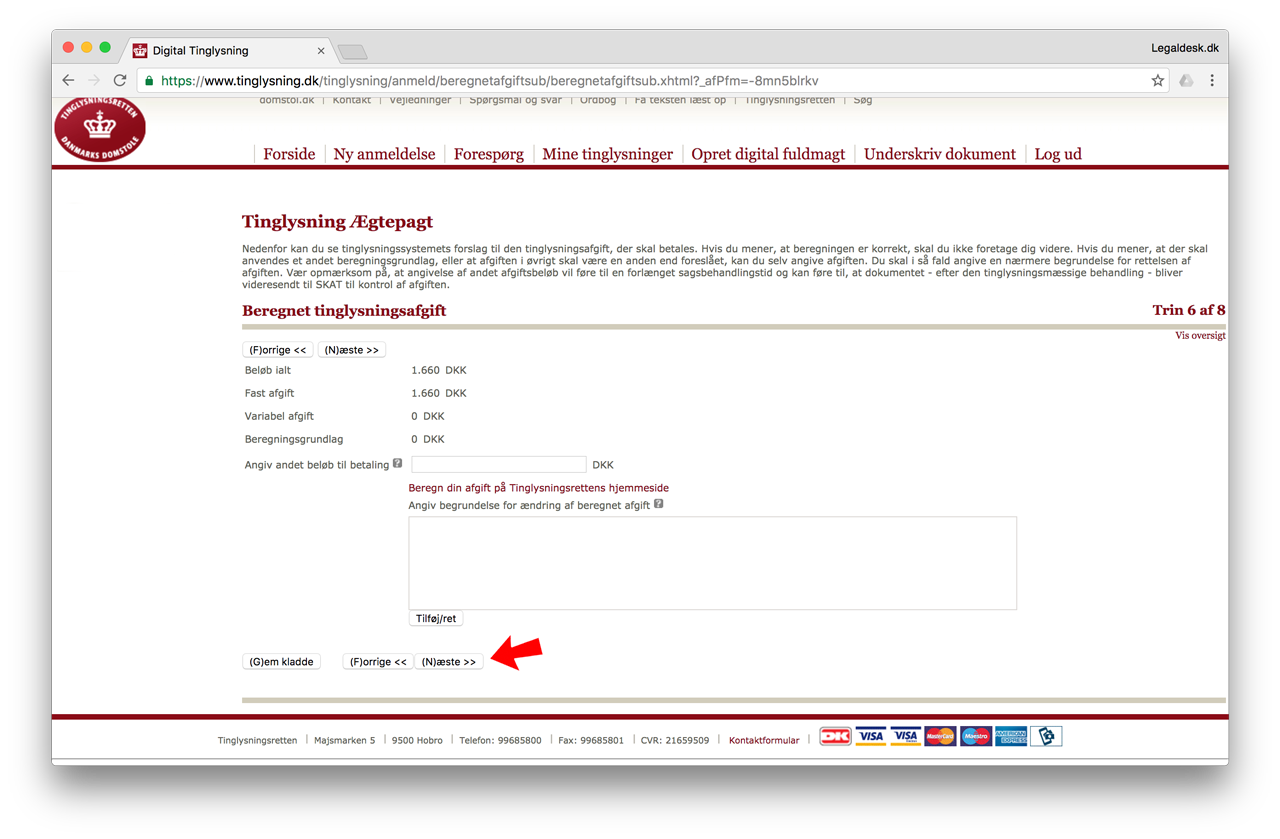Click the bottom (N)æste >> button
This screenshot has width=1280, height=839.
point(449,661)
